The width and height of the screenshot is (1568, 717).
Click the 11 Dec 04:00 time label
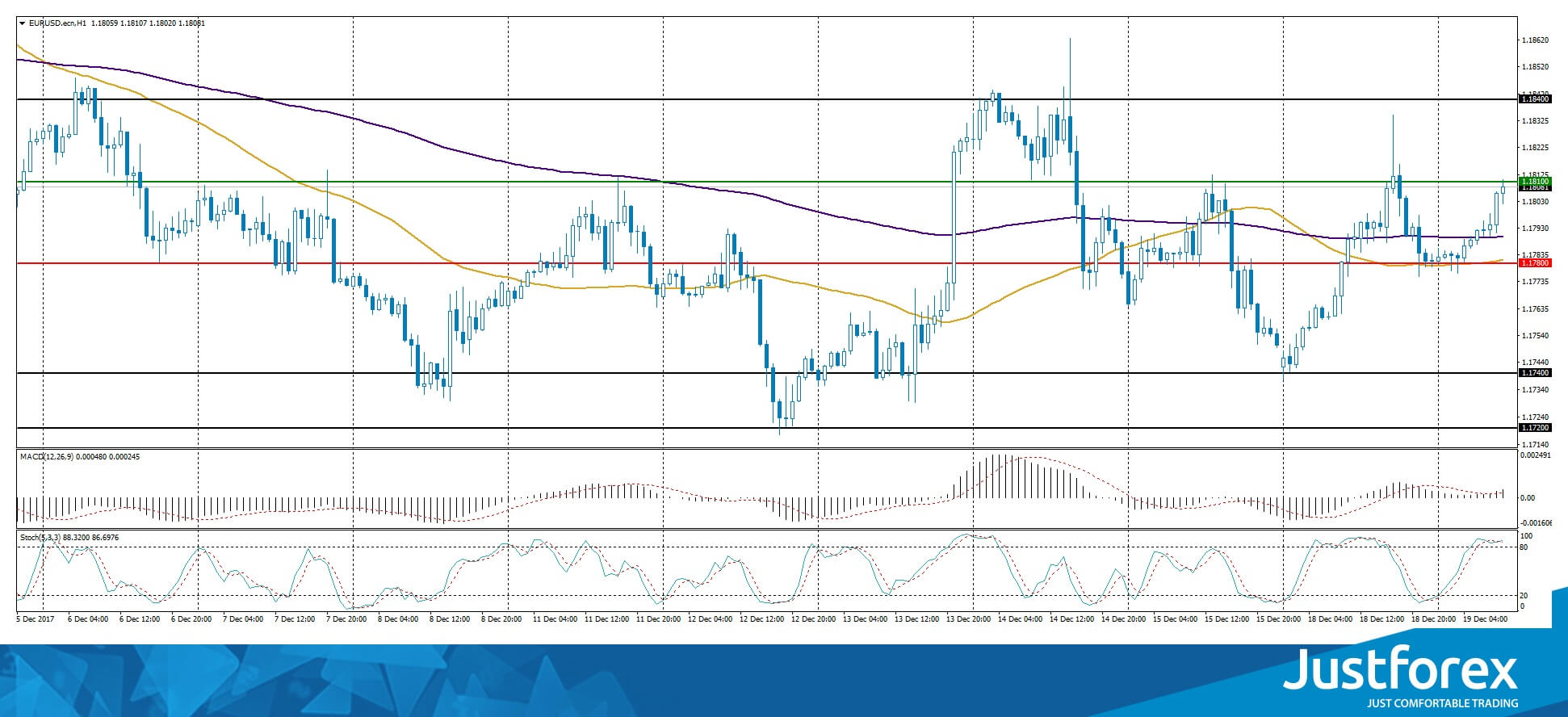(555, 619)
